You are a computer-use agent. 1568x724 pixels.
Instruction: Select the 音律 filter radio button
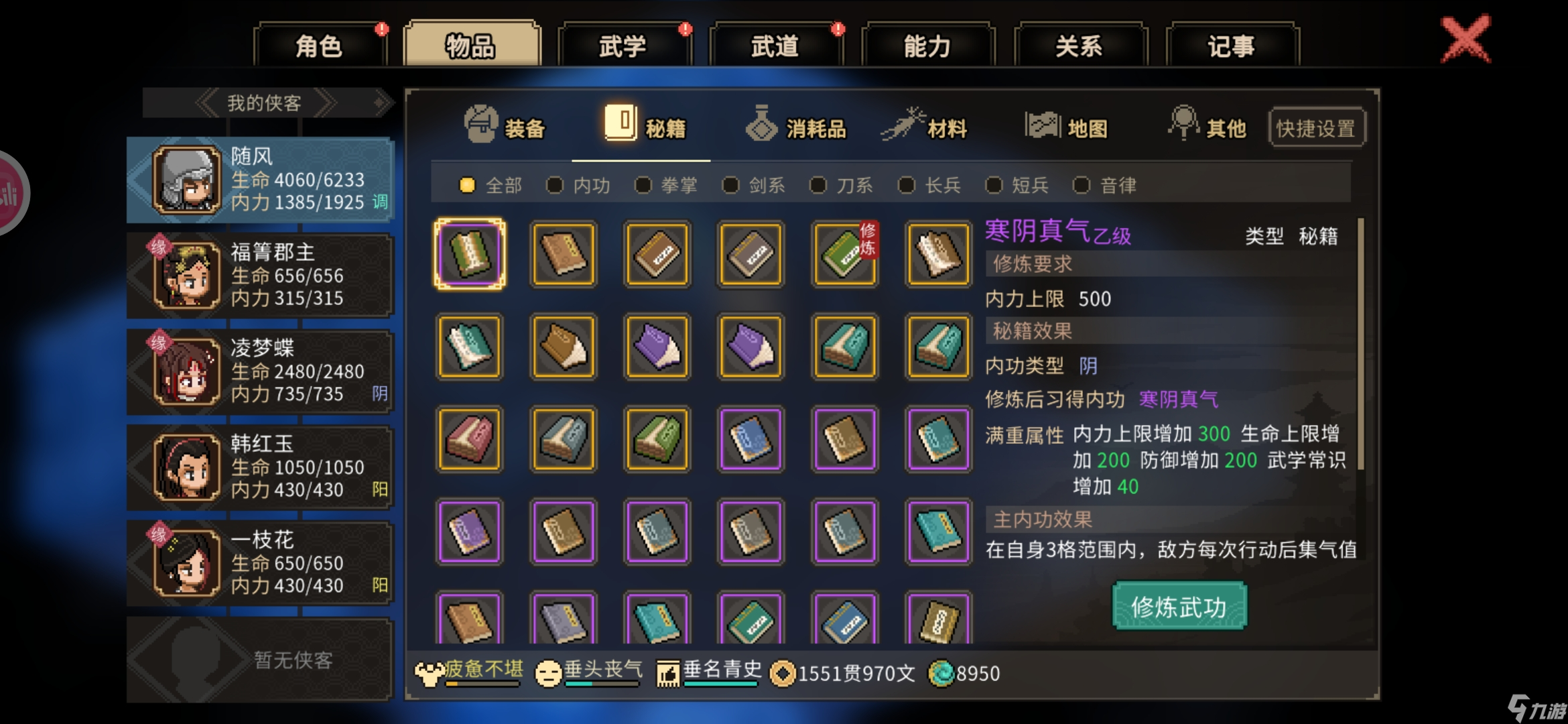tap(1082, 185)
